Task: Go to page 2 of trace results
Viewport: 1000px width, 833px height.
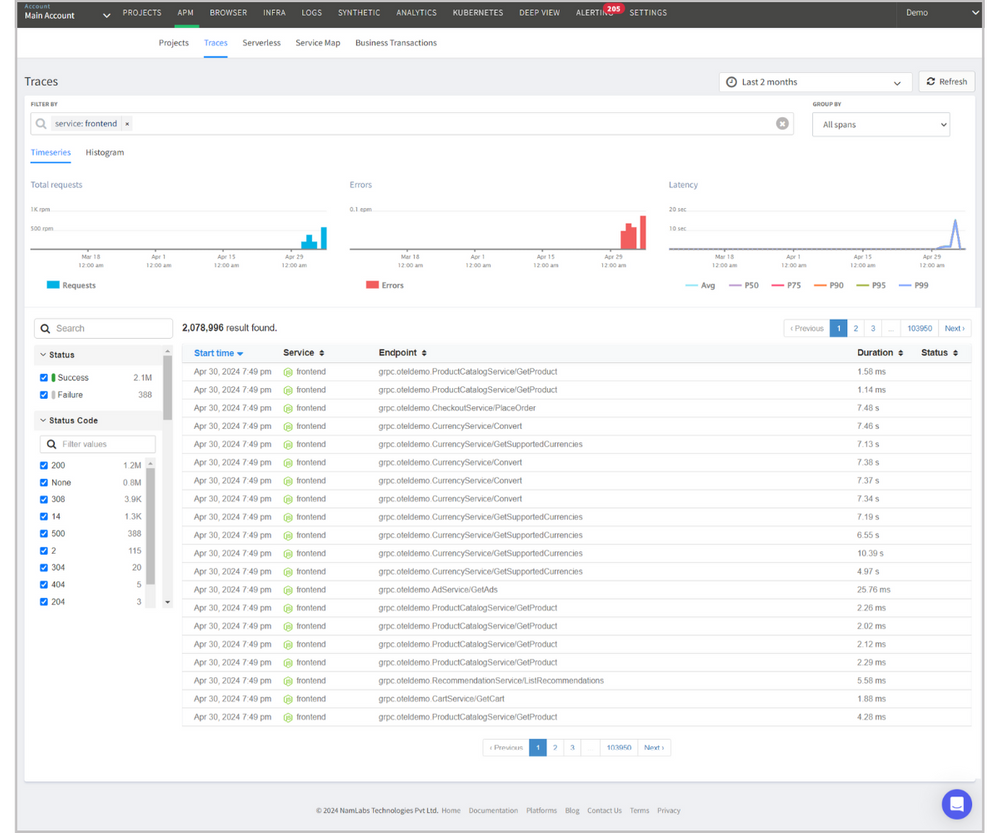Action: [855, 327]
